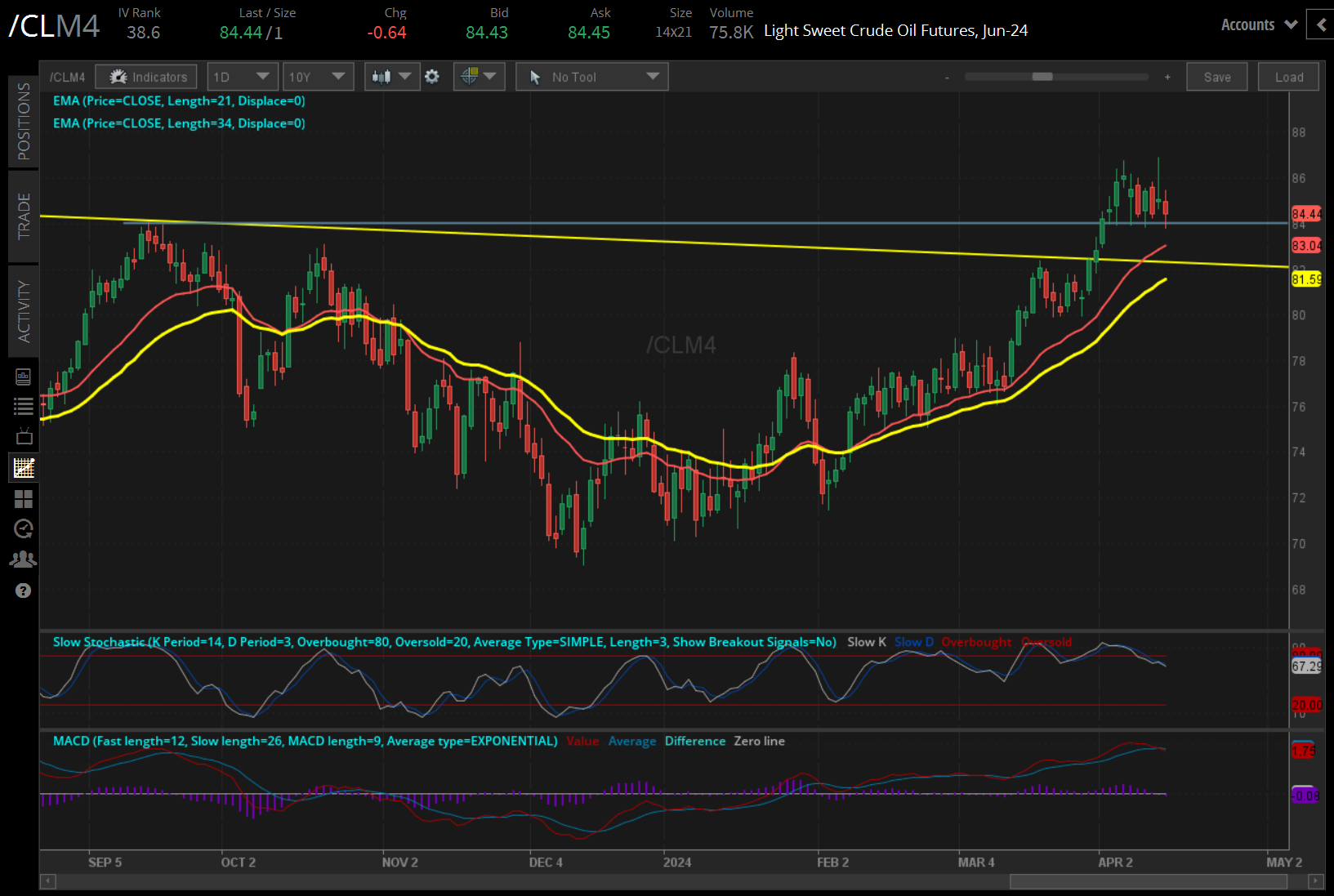Image resolution: width=1334 pixels, height=896 pixels.
Task: Open the four-square layout icon in sidebar
Action: 24,499
